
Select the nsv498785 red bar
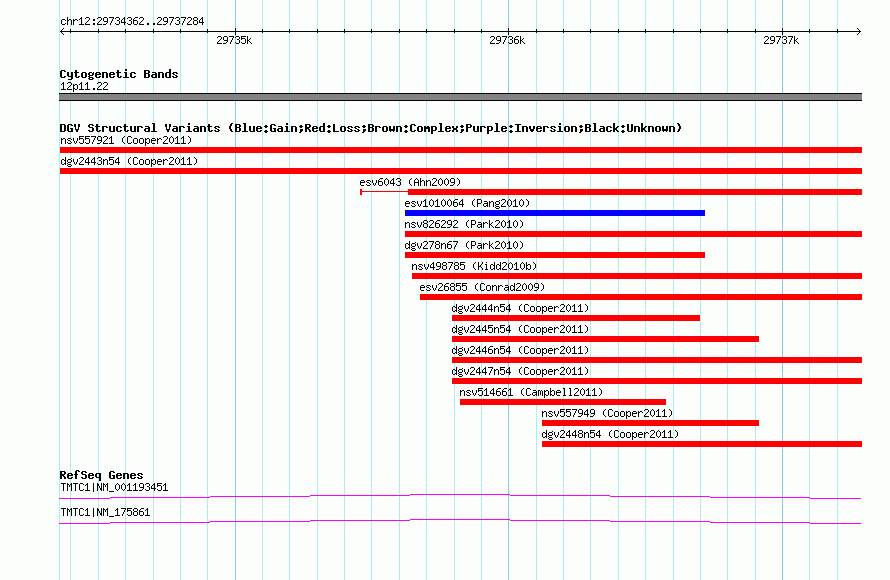pyautogui.click(x=637, y=276)
